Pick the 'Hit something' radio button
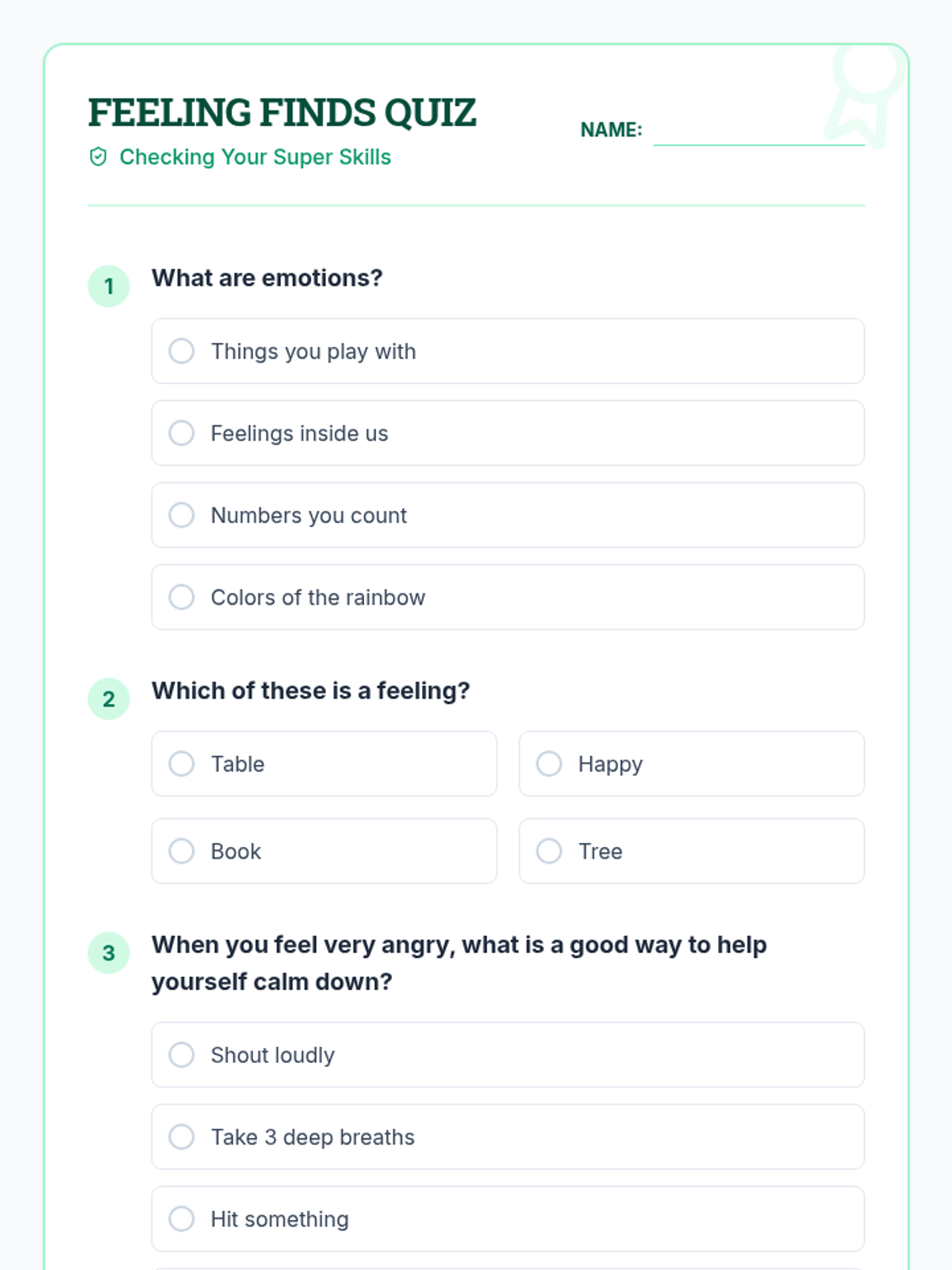Screen dimensions: 952x1270 (508, 1219)
